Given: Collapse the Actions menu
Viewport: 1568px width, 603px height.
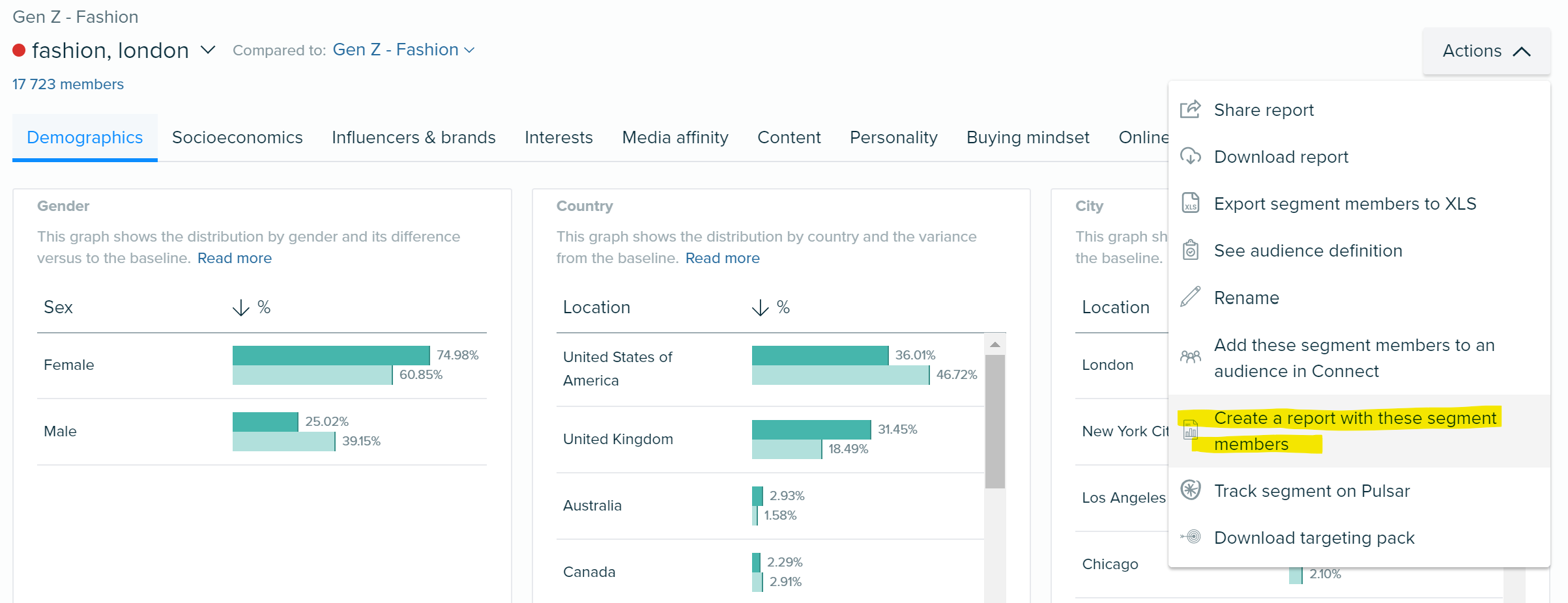Looking at the screenshot, I should (x=1487, y=51).
